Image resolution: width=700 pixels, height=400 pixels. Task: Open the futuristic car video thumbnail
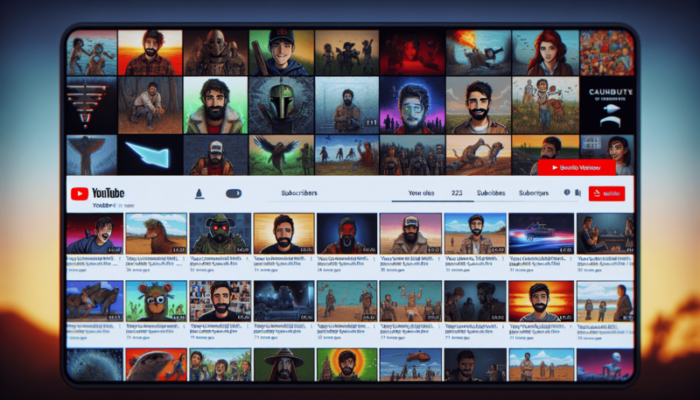[x=542, y=232]
